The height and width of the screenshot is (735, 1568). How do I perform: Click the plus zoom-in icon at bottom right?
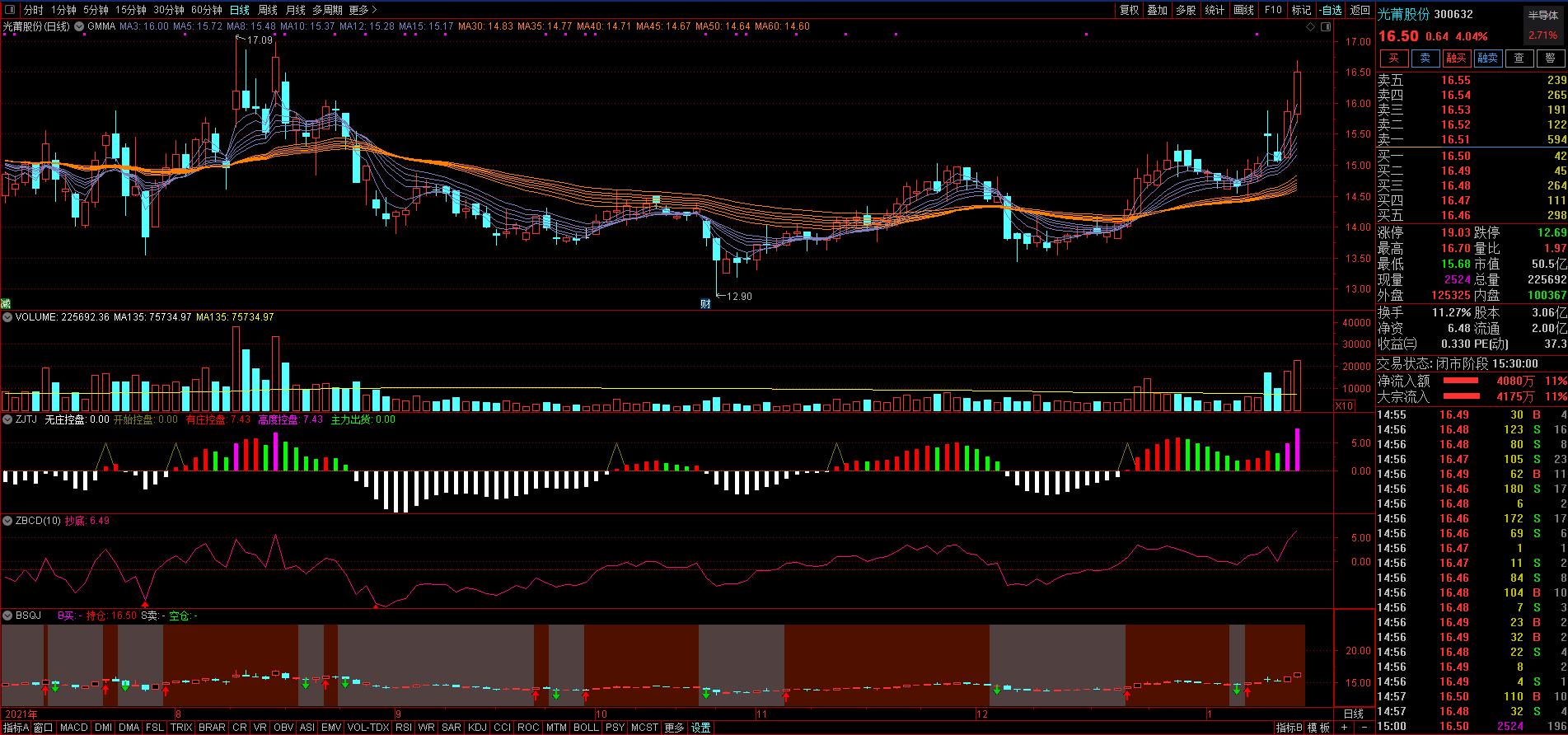pyautogui.click(x=1345, y=728)
